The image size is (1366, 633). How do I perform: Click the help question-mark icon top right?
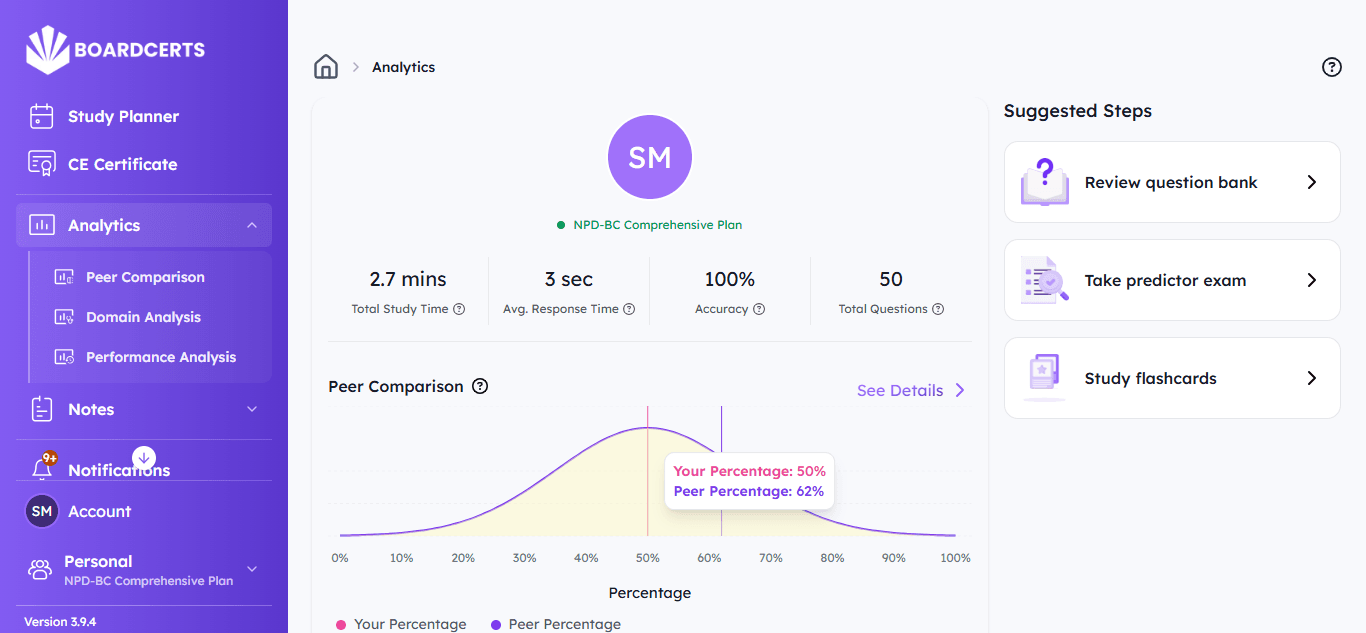point(1331,66)
